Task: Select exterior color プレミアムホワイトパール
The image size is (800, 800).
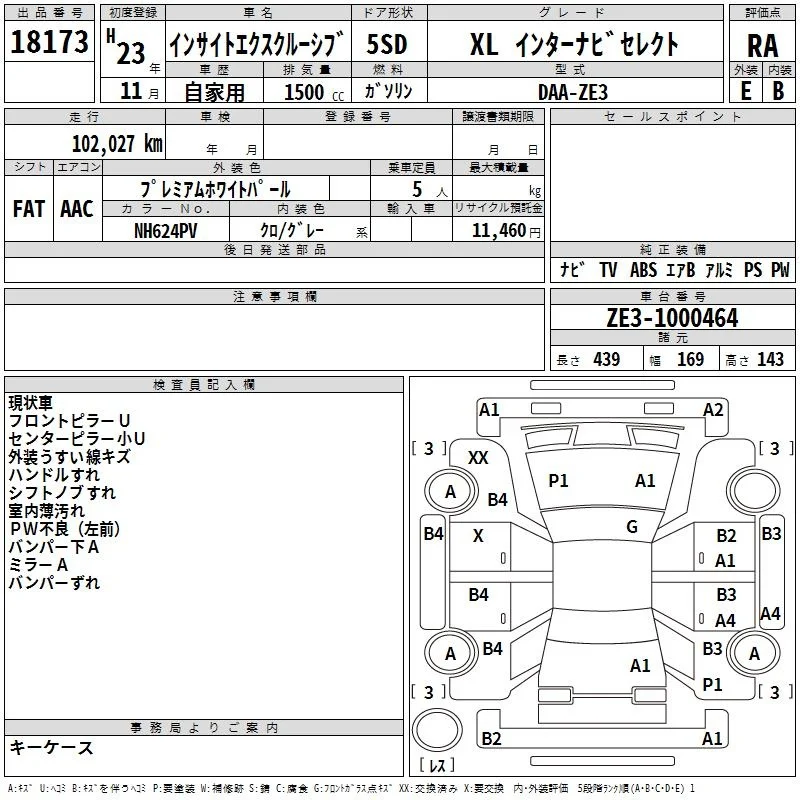Action: (215, 189)
